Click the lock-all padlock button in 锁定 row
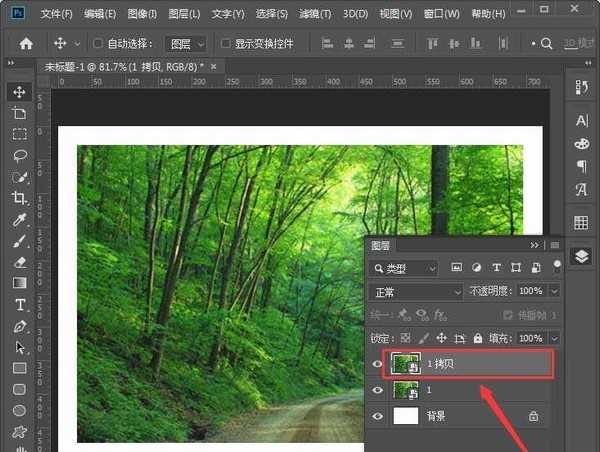This screenshot has height=452, width=600. click(x=478, y=339)
